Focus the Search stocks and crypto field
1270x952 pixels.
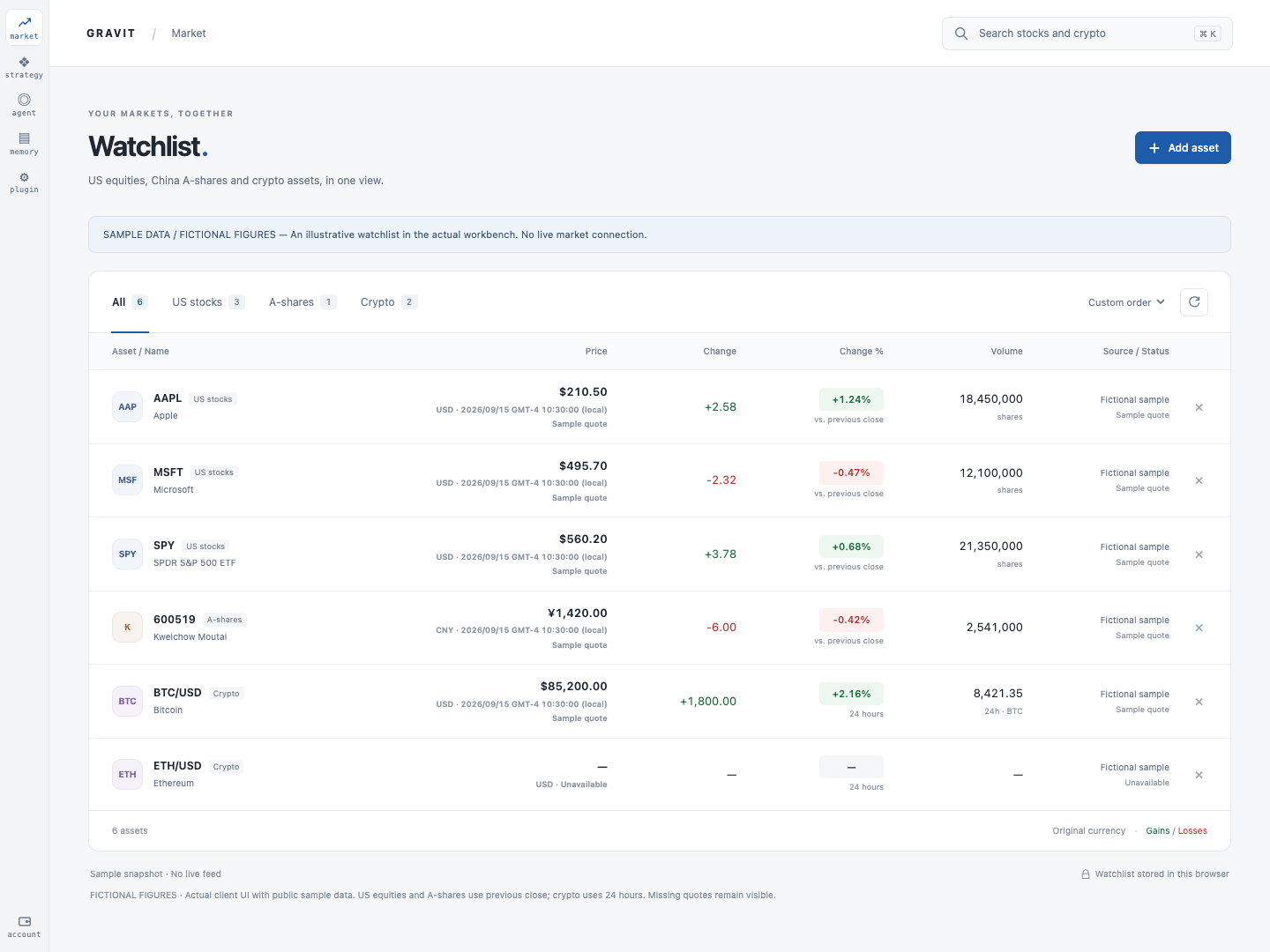point(1087,33)
